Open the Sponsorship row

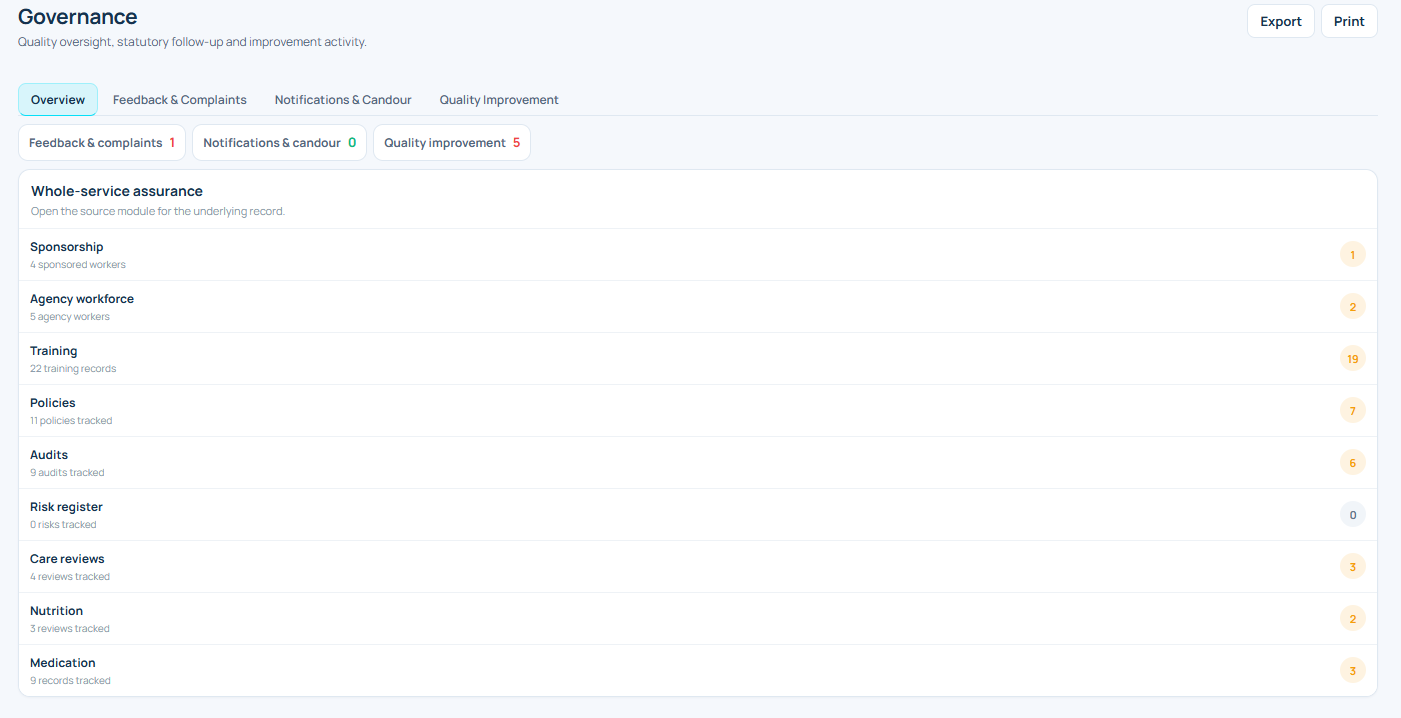coord(697,255)
